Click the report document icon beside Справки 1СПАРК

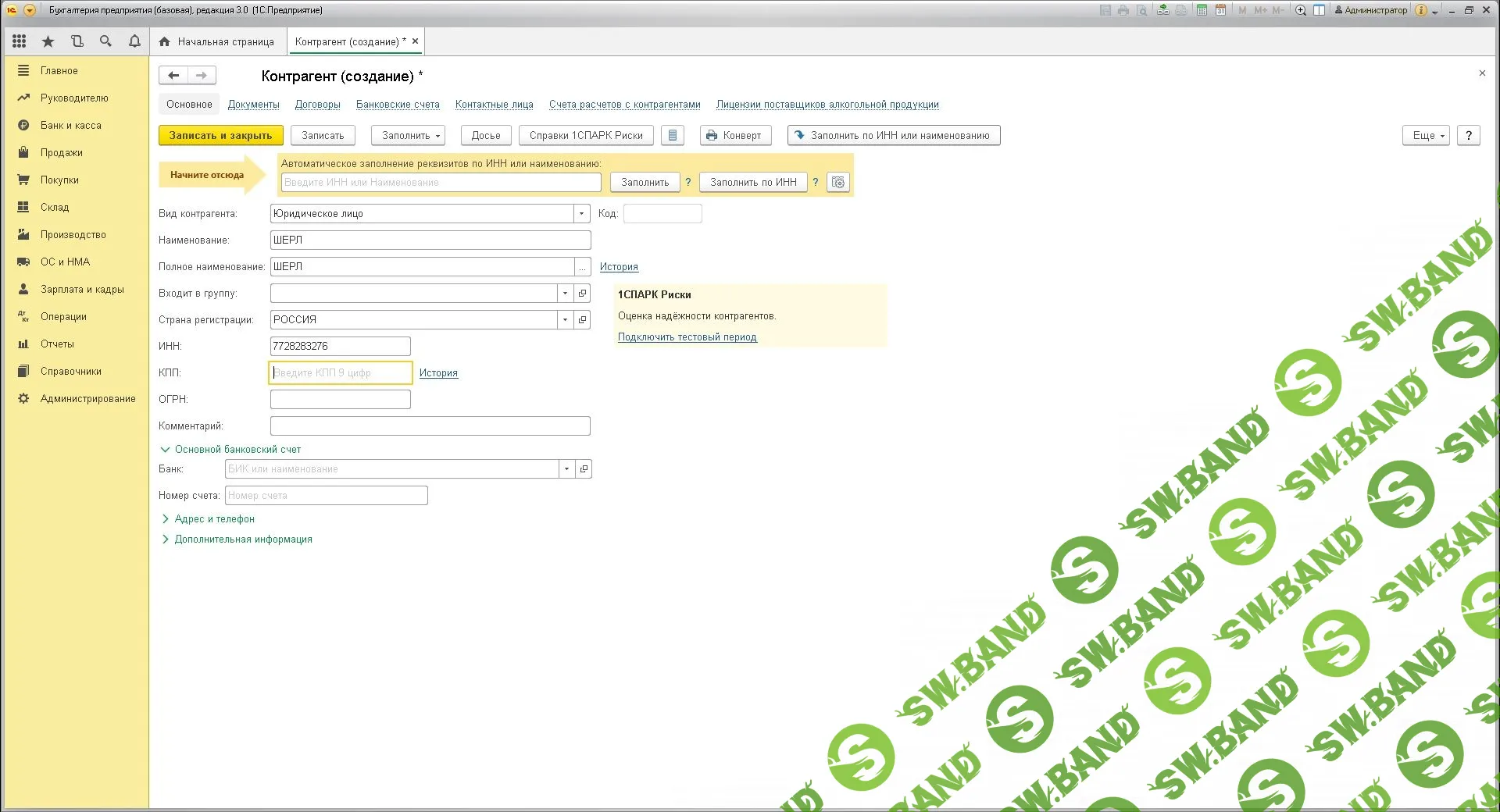click(672, 136)
